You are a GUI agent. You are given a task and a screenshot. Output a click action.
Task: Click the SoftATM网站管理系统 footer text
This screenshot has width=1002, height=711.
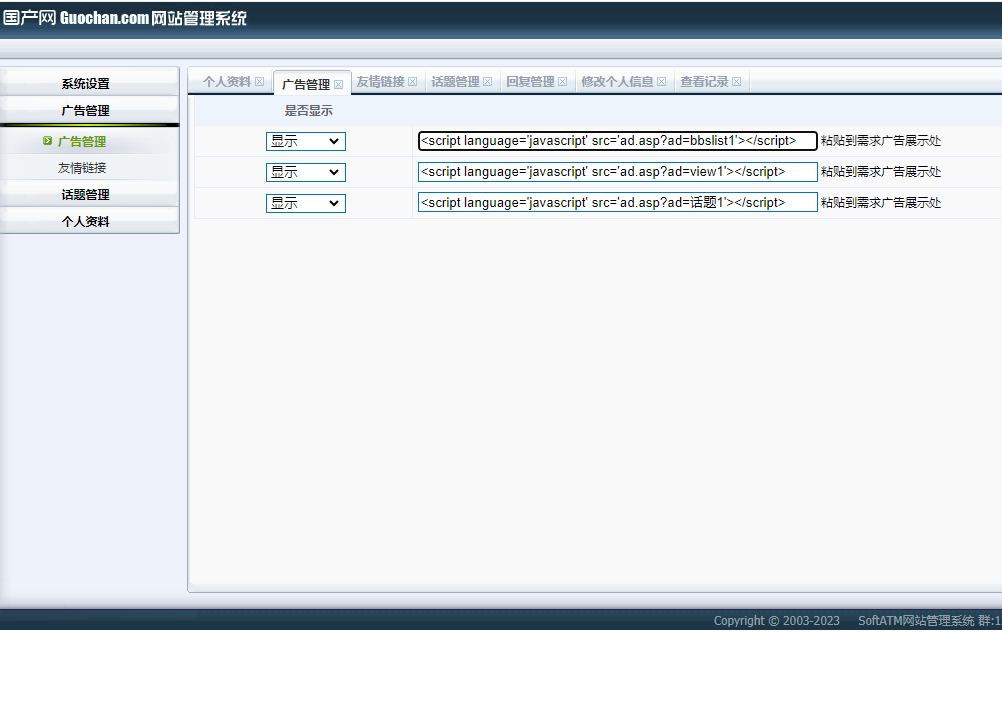coord(916,620)
